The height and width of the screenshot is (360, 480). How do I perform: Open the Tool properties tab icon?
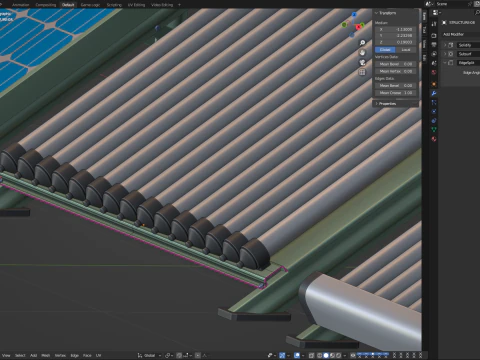click(434, 24)
